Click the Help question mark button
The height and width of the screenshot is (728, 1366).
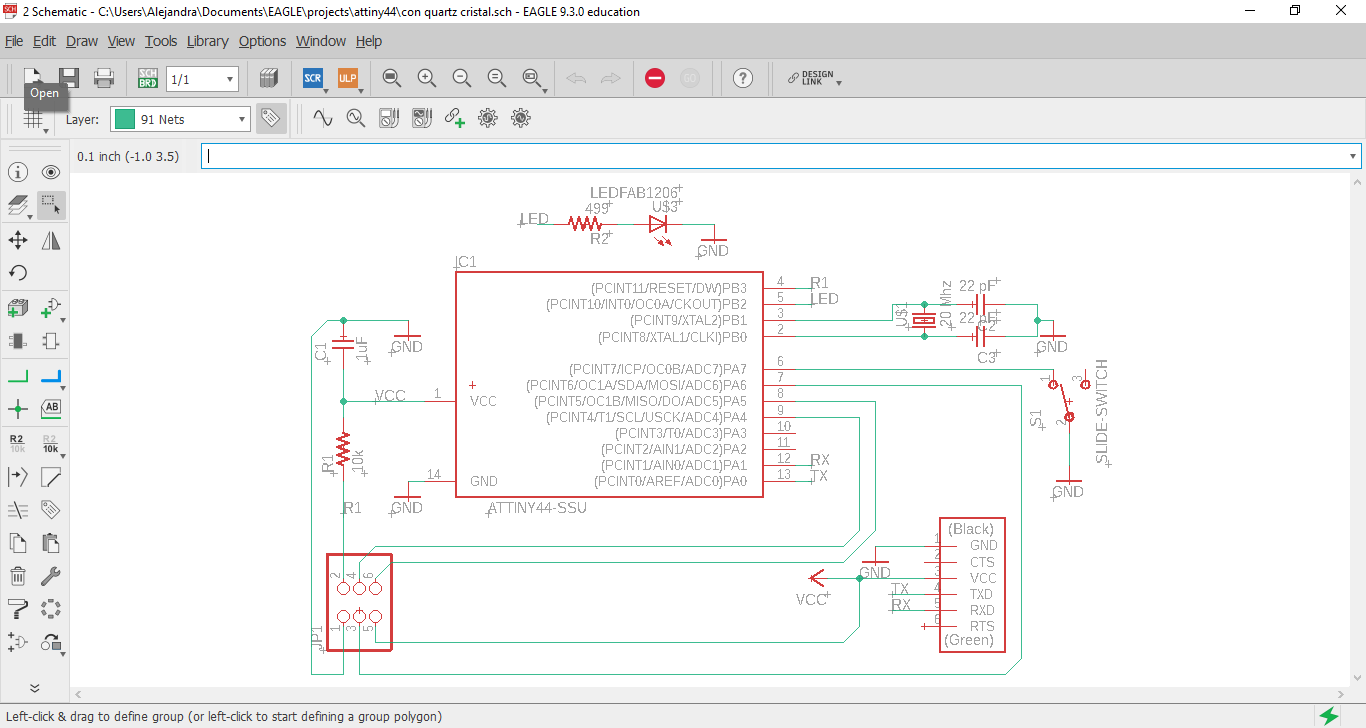[x=743, y=77]
